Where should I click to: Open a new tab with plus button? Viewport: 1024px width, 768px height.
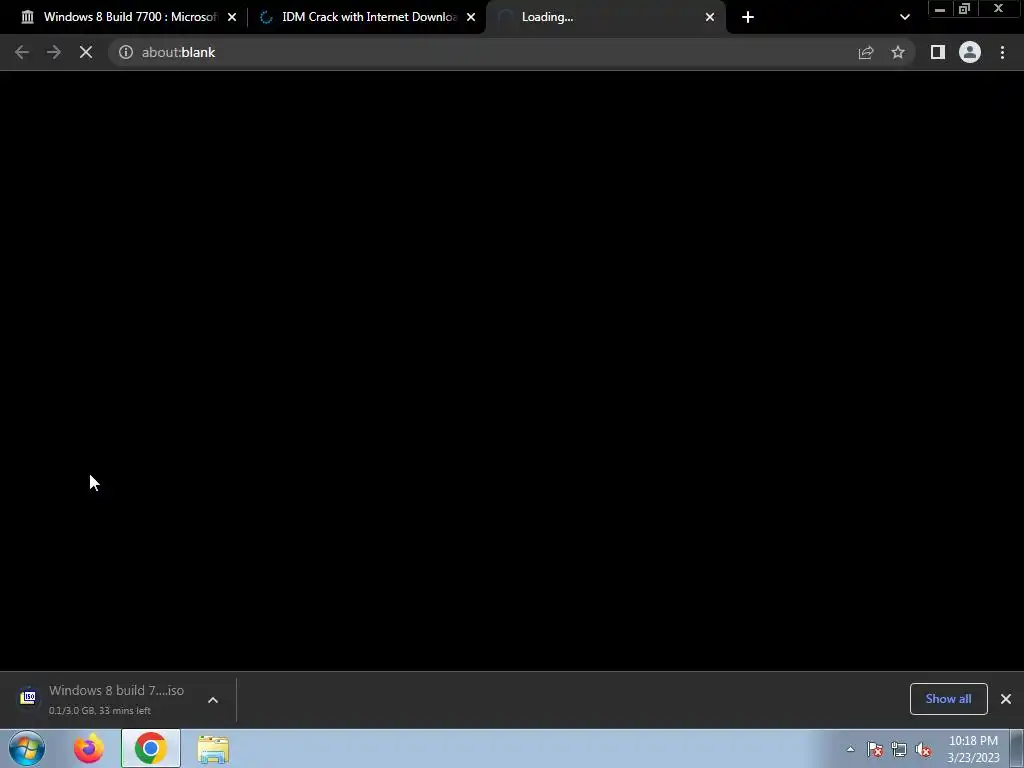click(x=748, y=17)
